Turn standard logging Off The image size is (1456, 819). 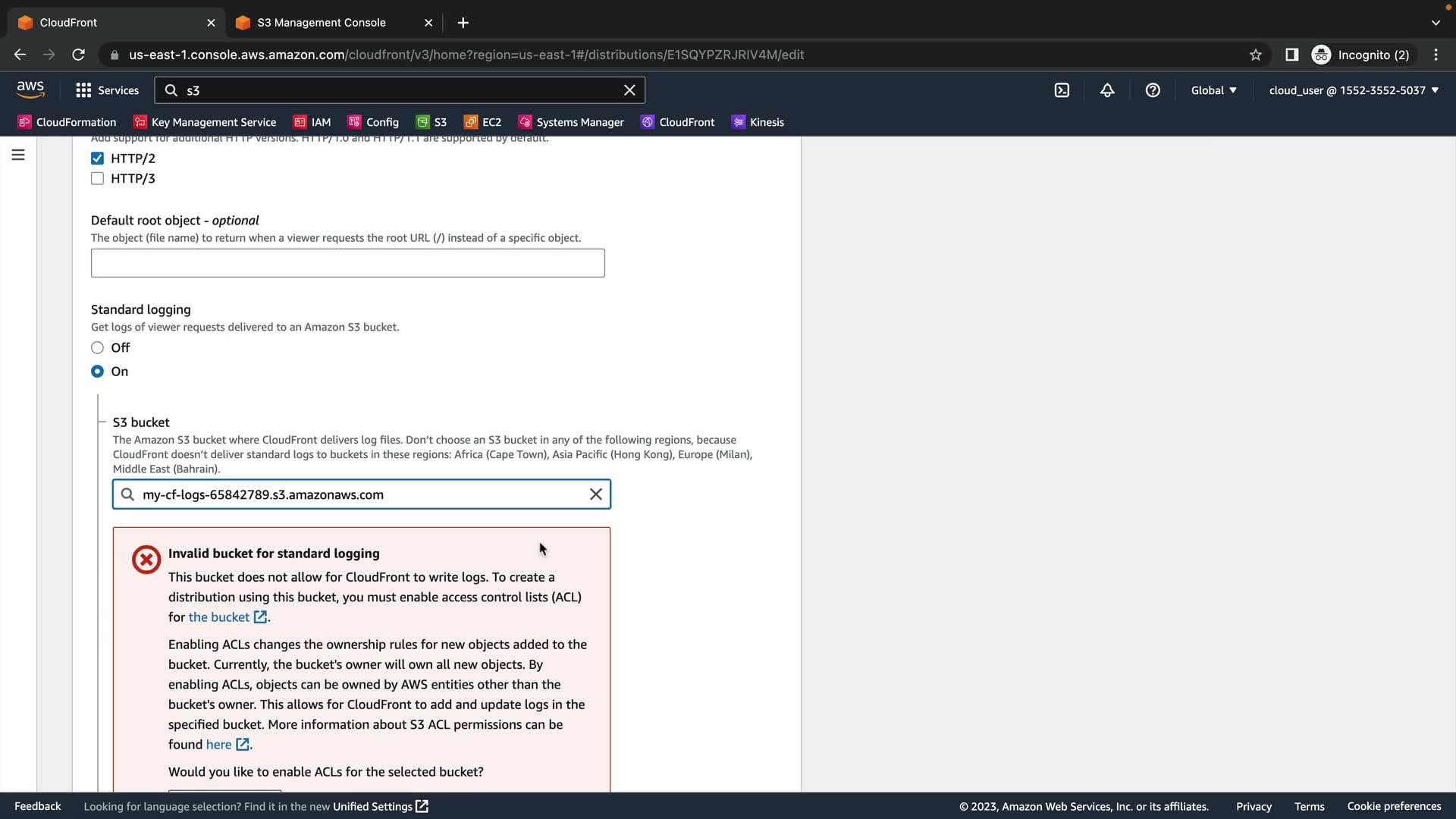tap(98, 348)
